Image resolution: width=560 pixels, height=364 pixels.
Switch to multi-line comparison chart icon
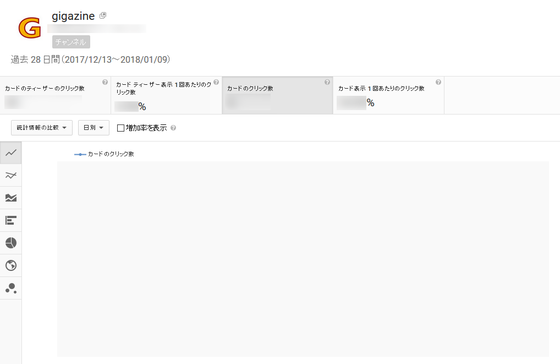pos(11,175)
